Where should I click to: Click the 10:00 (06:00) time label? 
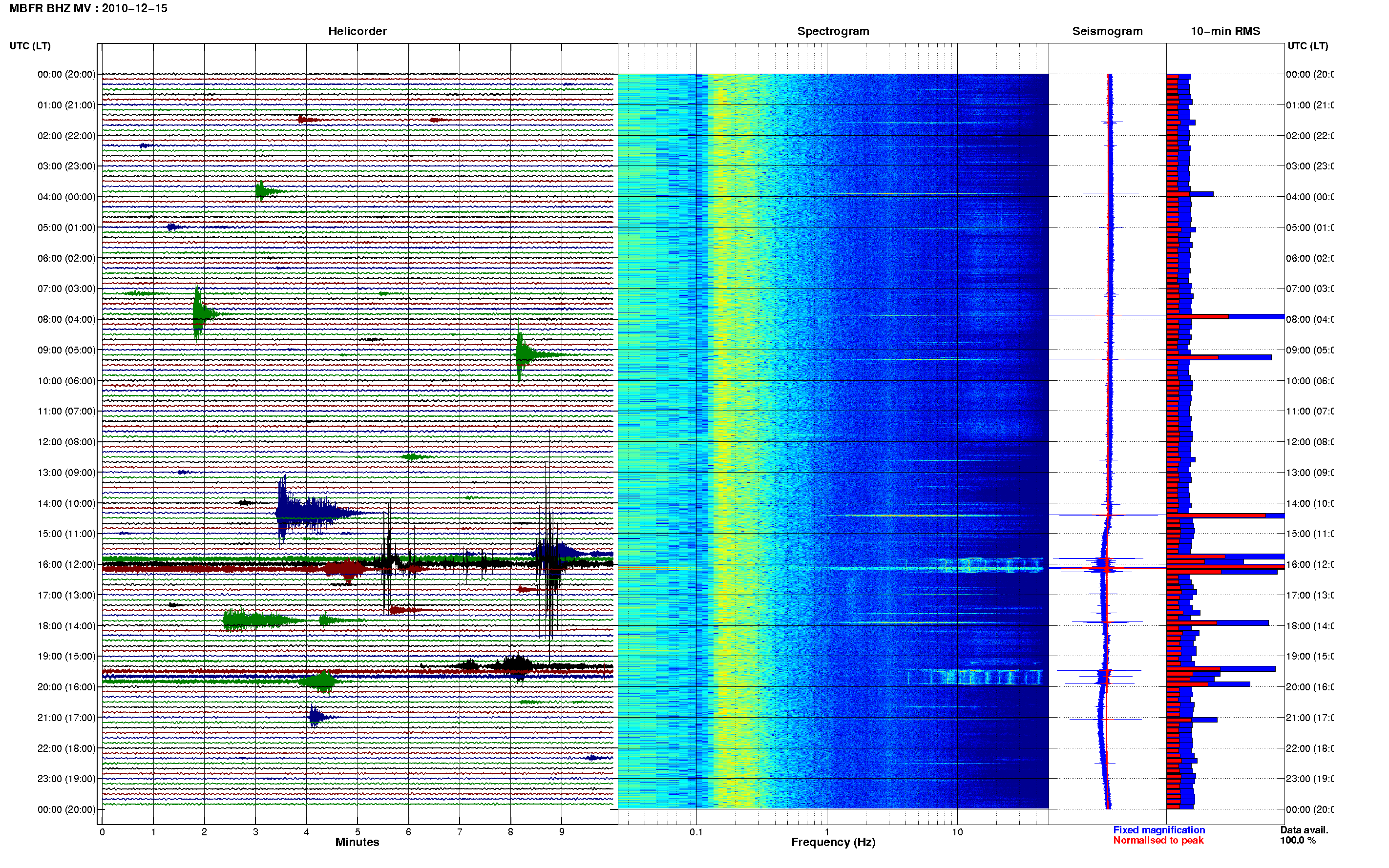tap(66, 381)
